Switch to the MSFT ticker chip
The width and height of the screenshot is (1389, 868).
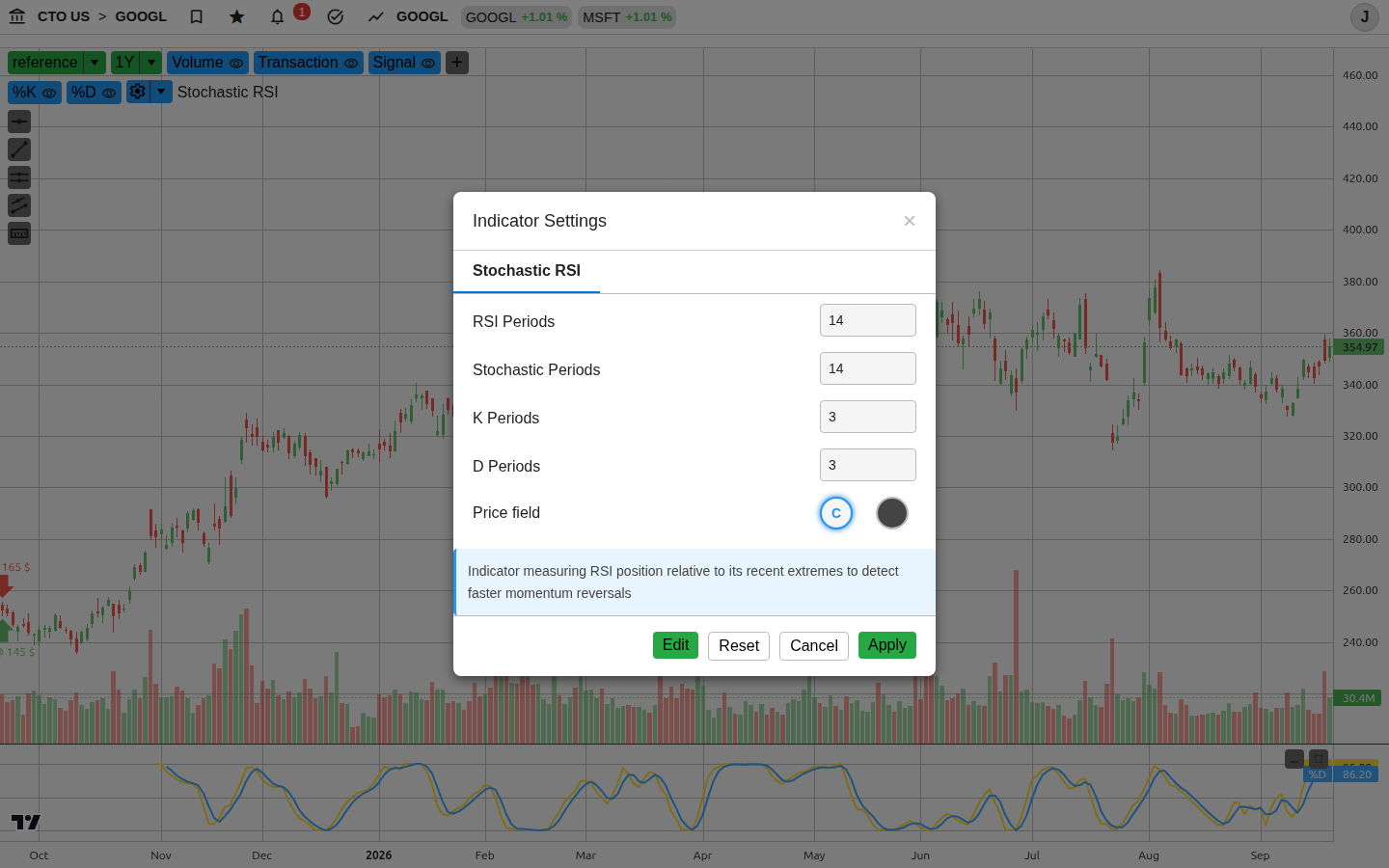627,17
